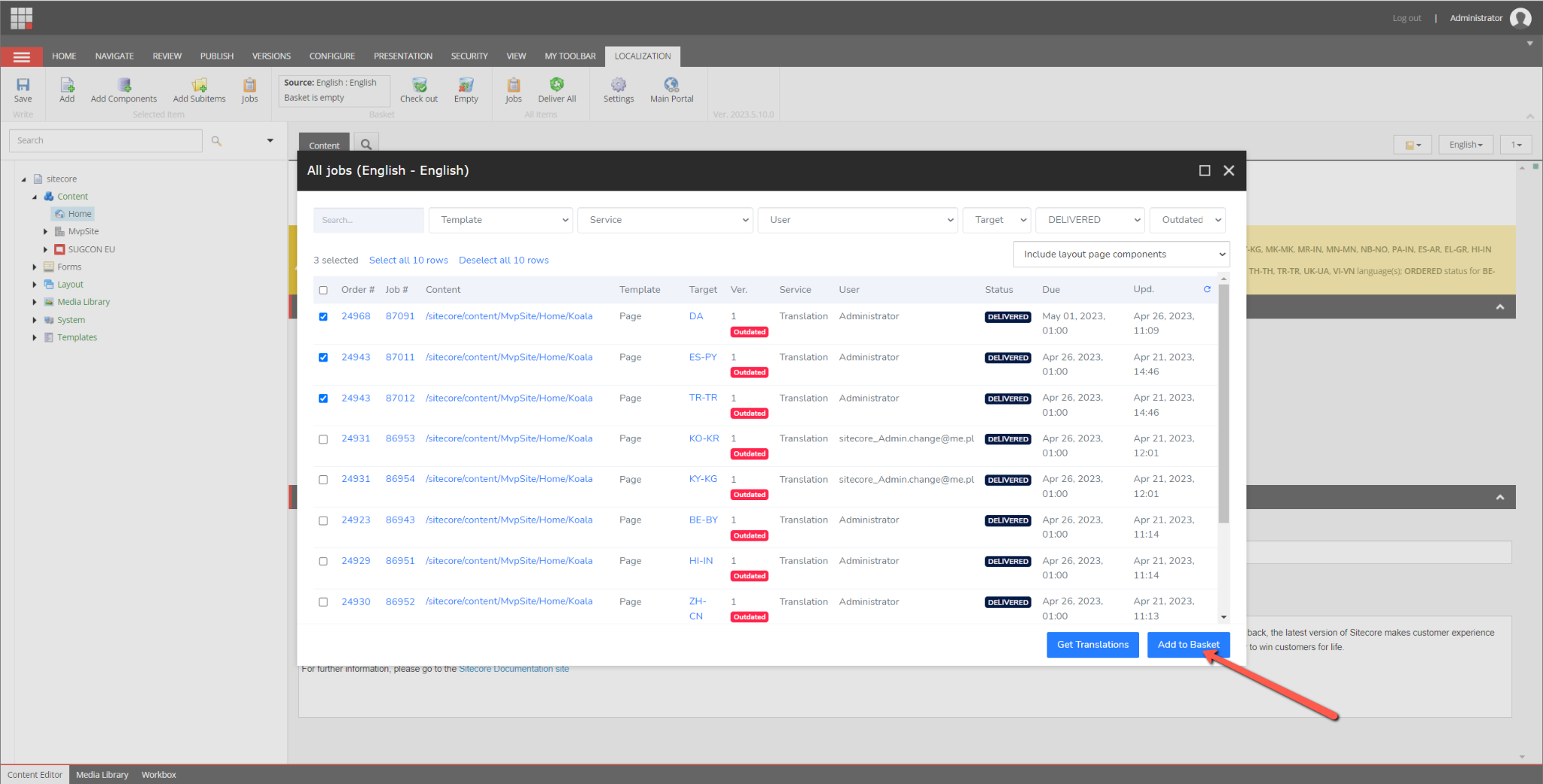Image resolution: width=1543 pixels, height=784 pixels.
Task: Check the HI-IN job row checkbox
Action: (x=323, y=561)
